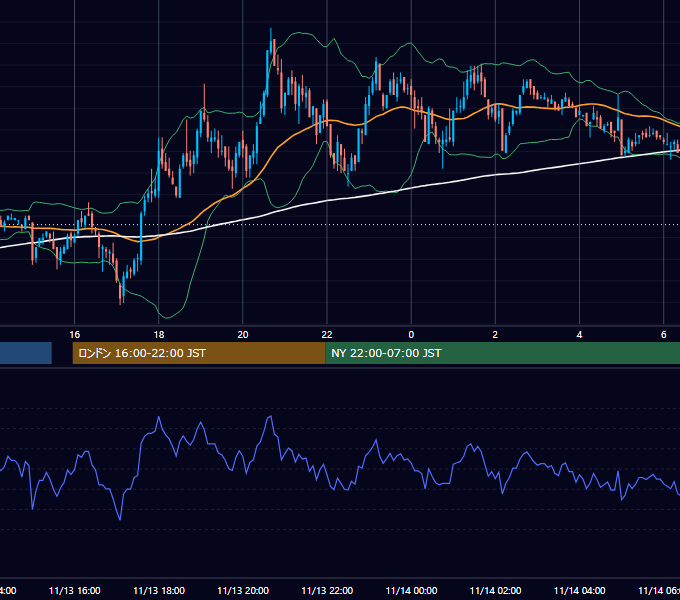Click the 11/13 22:00 label on the lower axis
The image size is (680, 600).
click(327, 590)
